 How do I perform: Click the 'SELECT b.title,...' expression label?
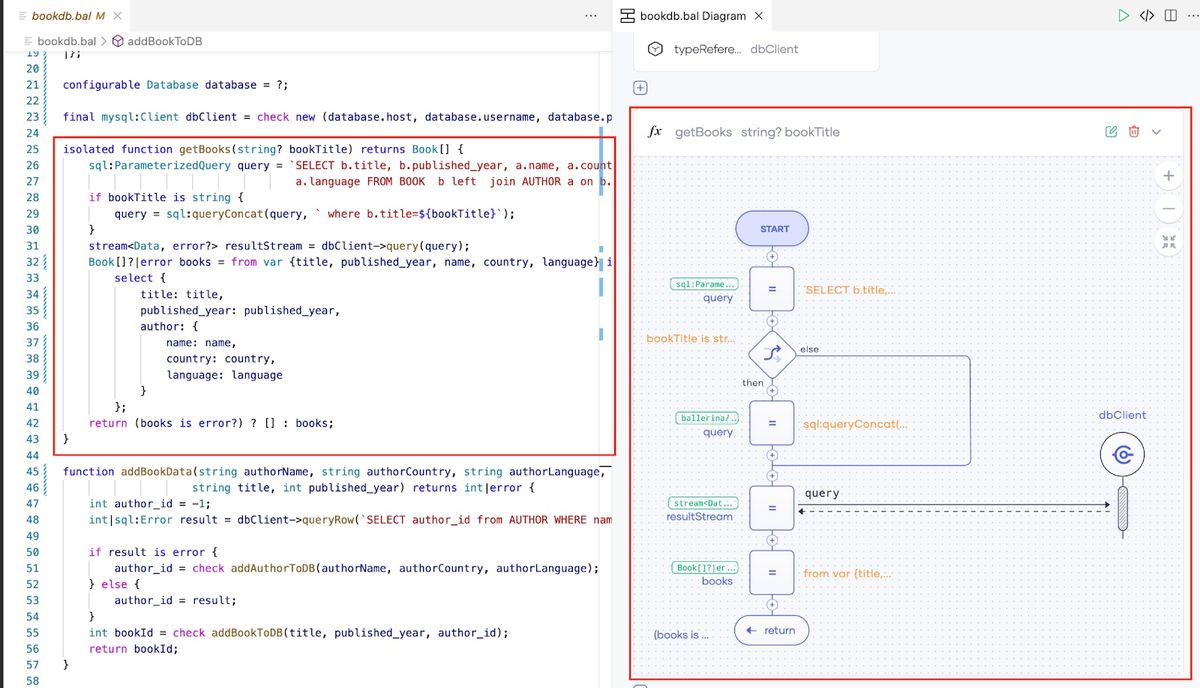(x=850, y=289)
